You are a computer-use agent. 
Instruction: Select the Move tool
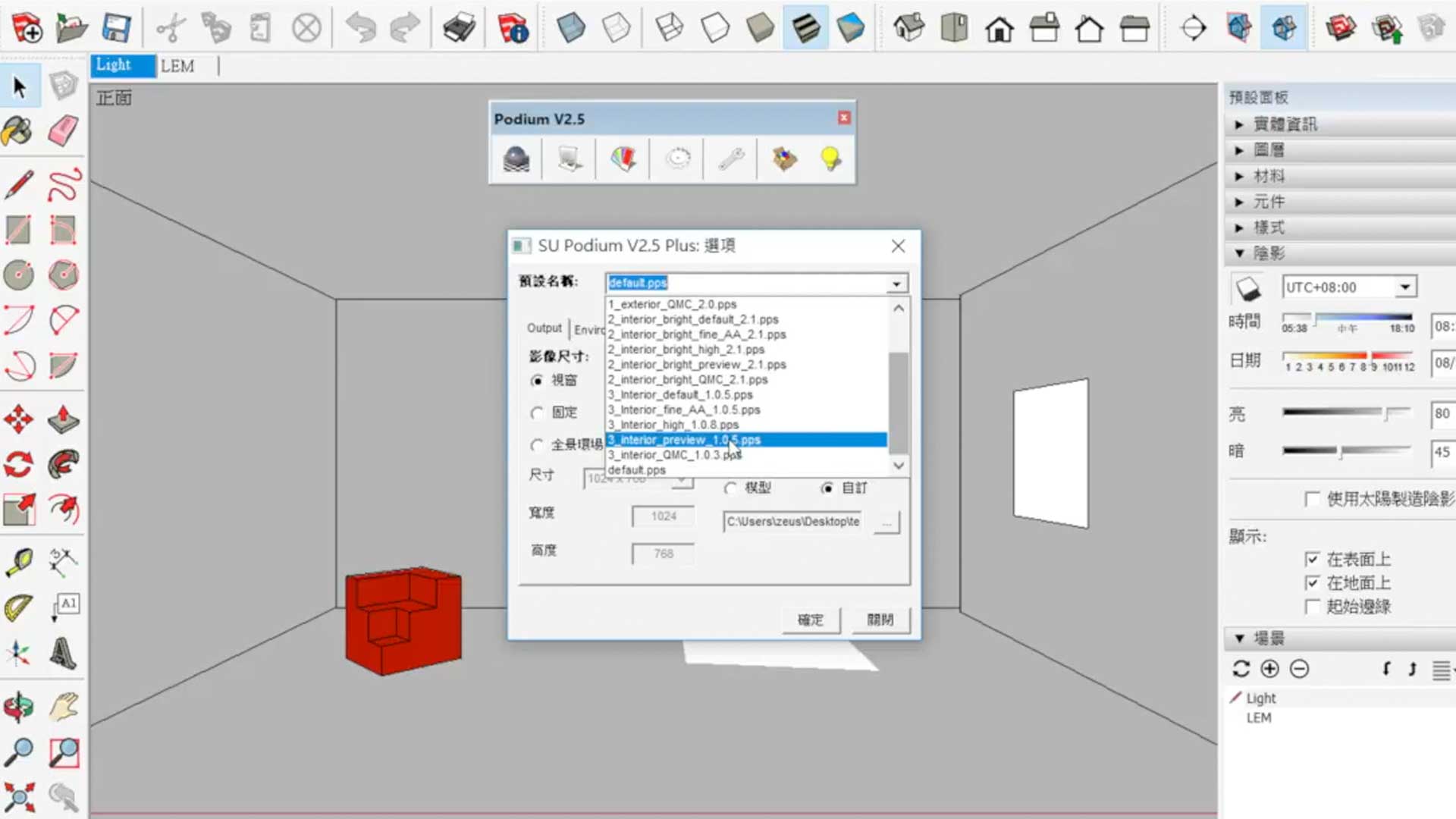pyautogui.click(x=18, y=419)
